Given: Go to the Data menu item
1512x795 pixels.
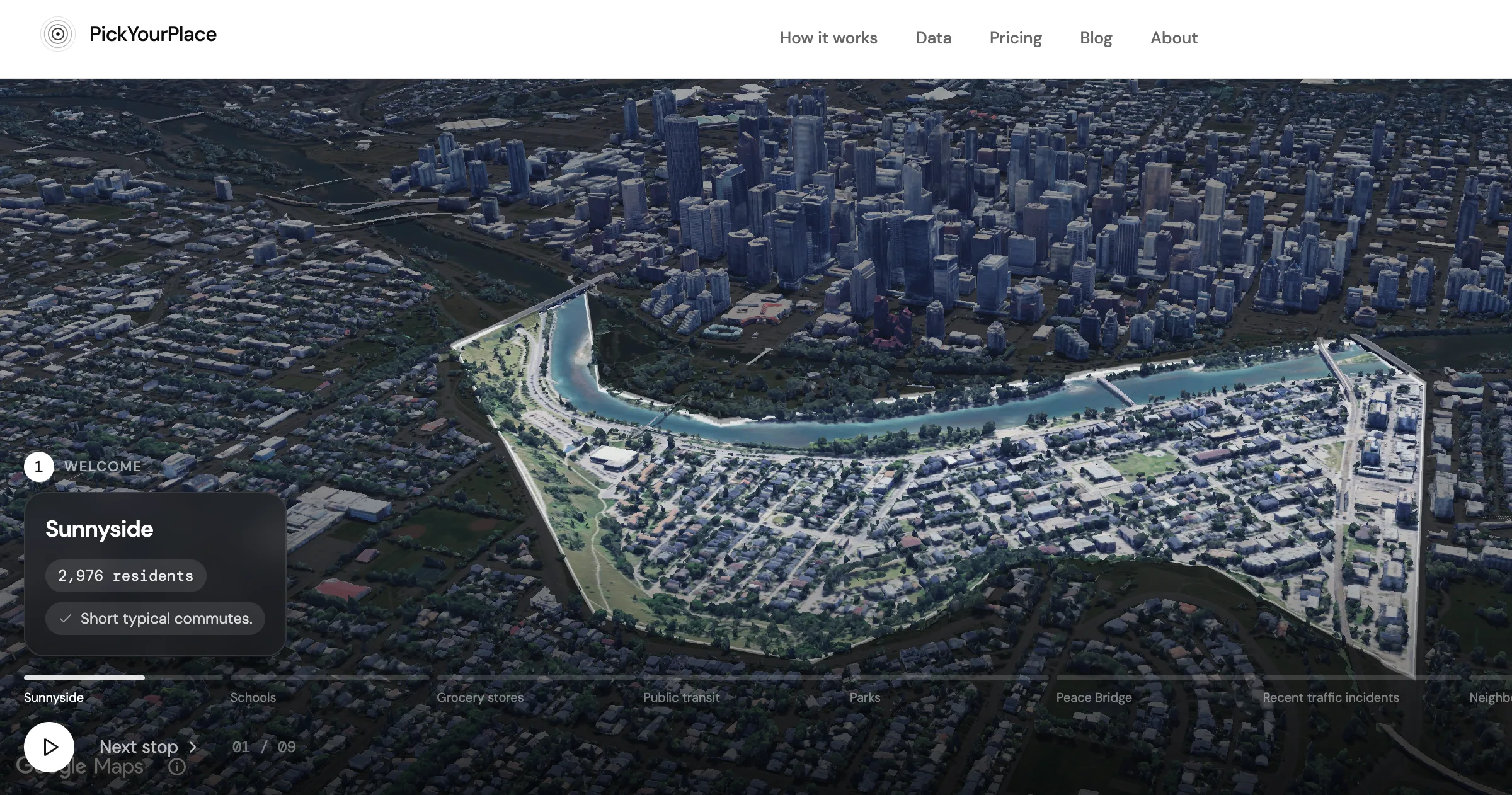Looking at the screenshot, I should (x=933, y=38).
